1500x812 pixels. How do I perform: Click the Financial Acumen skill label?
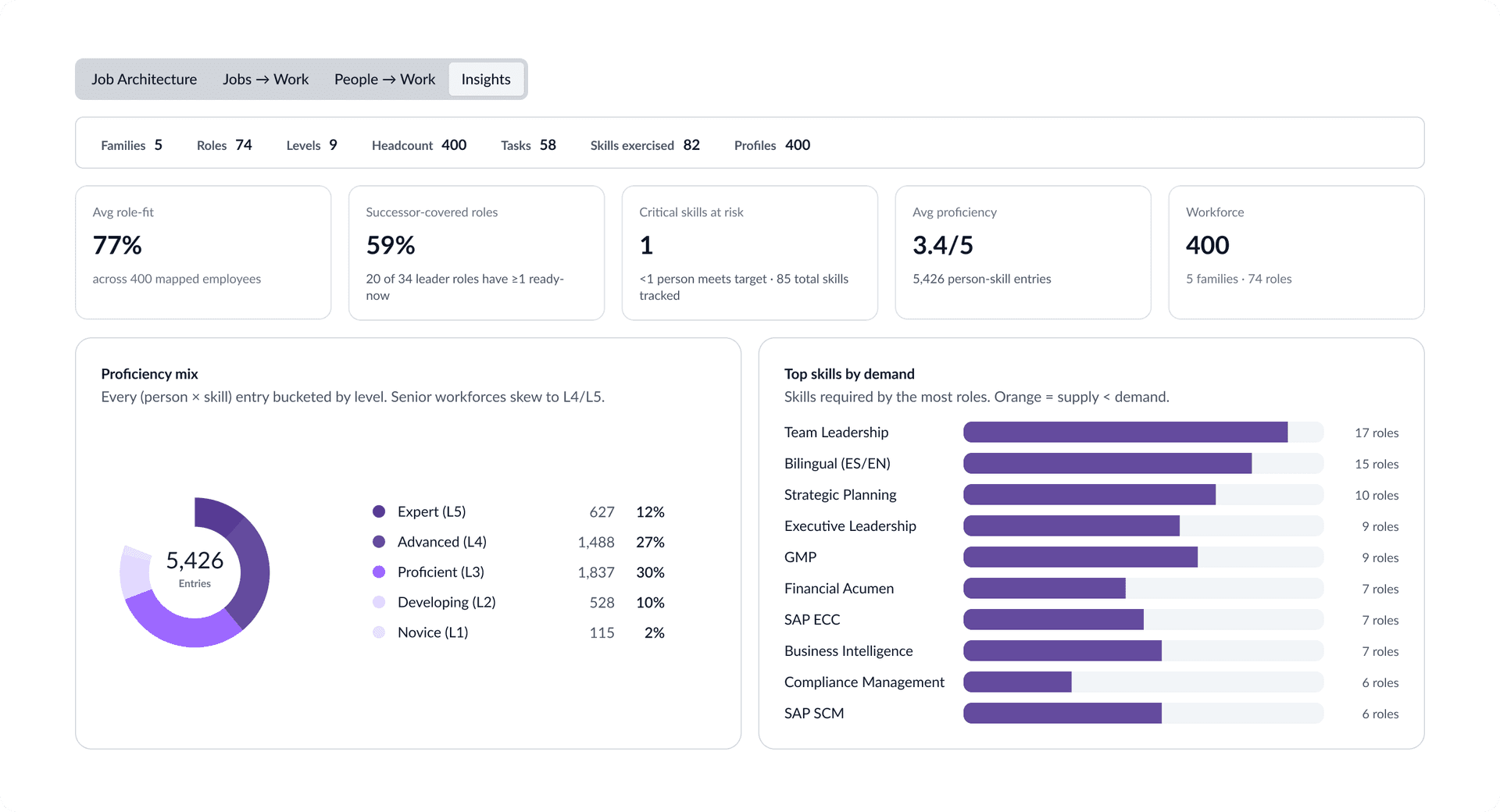click(x=839, y=589)
